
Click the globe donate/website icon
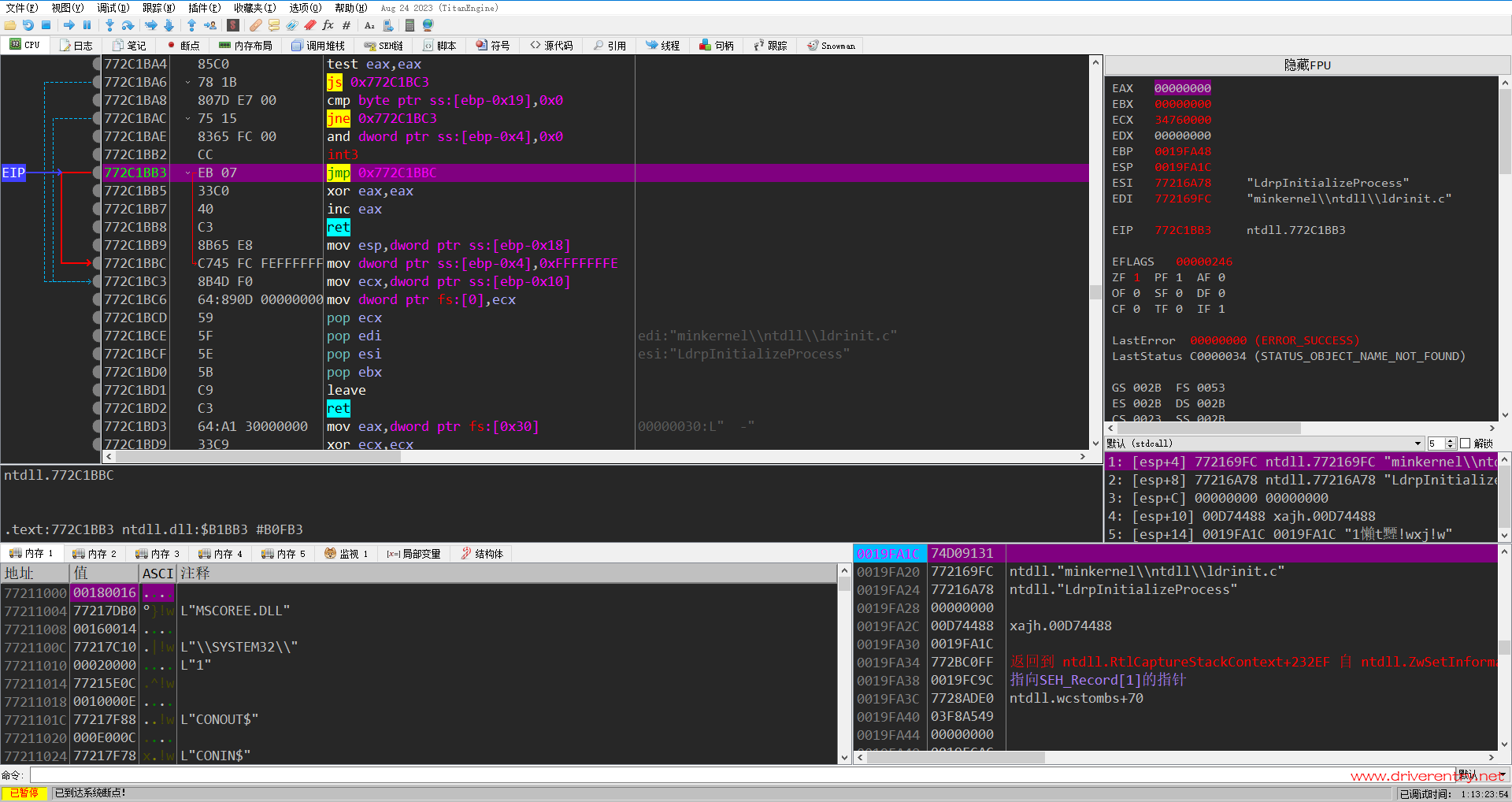point(428,25)
